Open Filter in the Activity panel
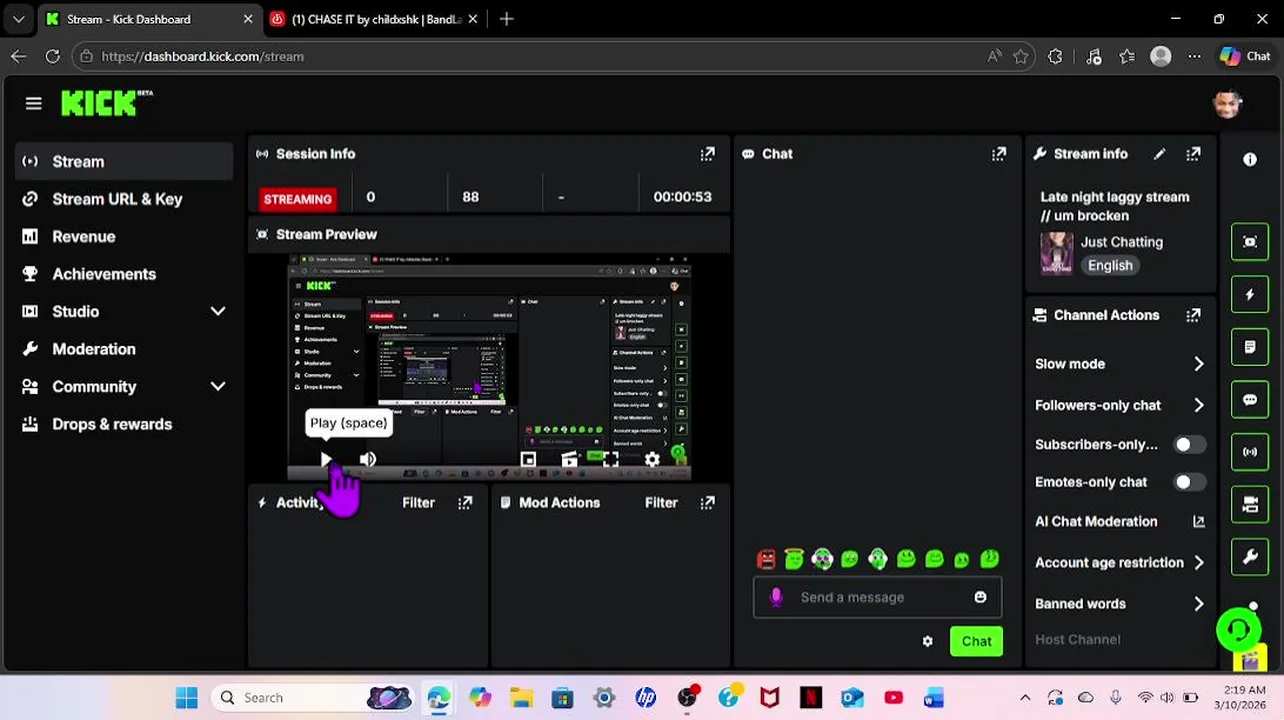1284x720 pixels. (x=418, y=503)
